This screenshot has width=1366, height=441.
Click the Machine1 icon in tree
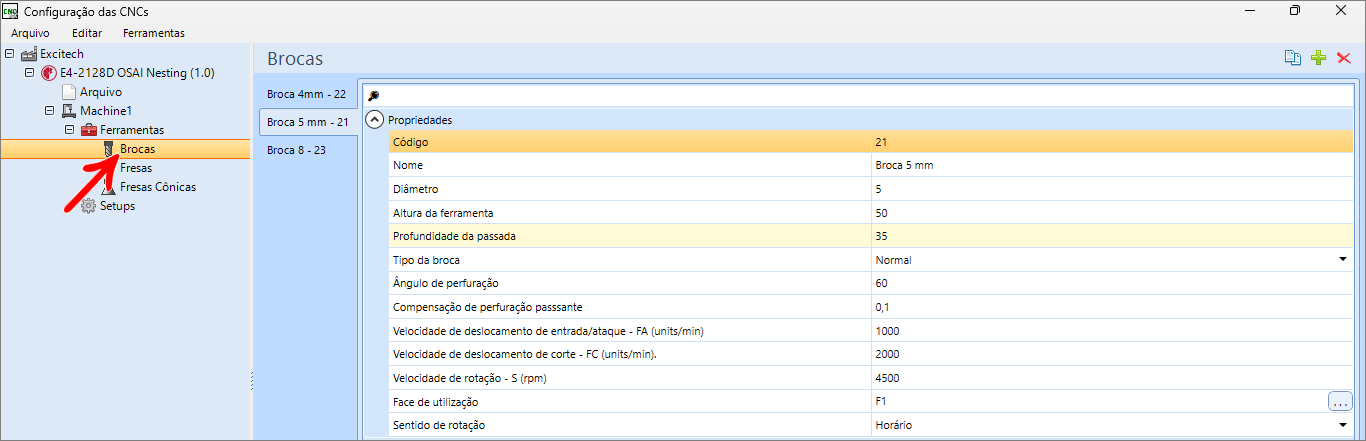click(69, 111)
